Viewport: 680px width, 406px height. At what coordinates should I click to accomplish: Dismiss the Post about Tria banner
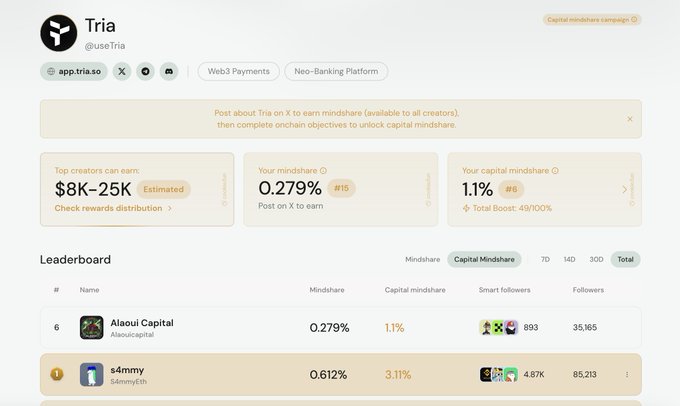630,119
